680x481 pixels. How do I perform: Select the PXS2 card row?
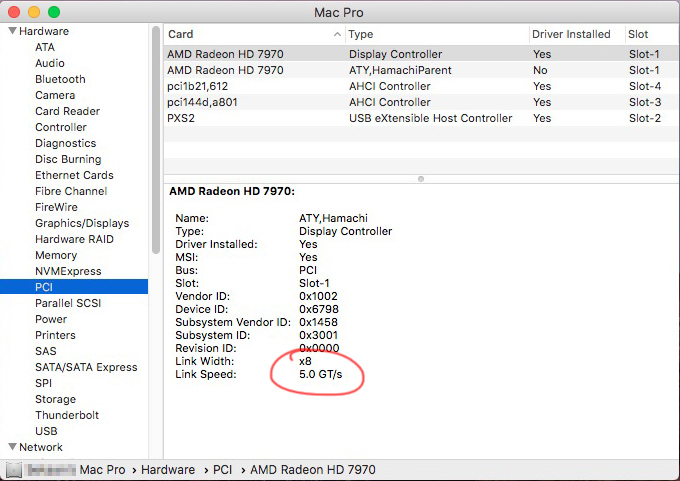coord(422,118)
